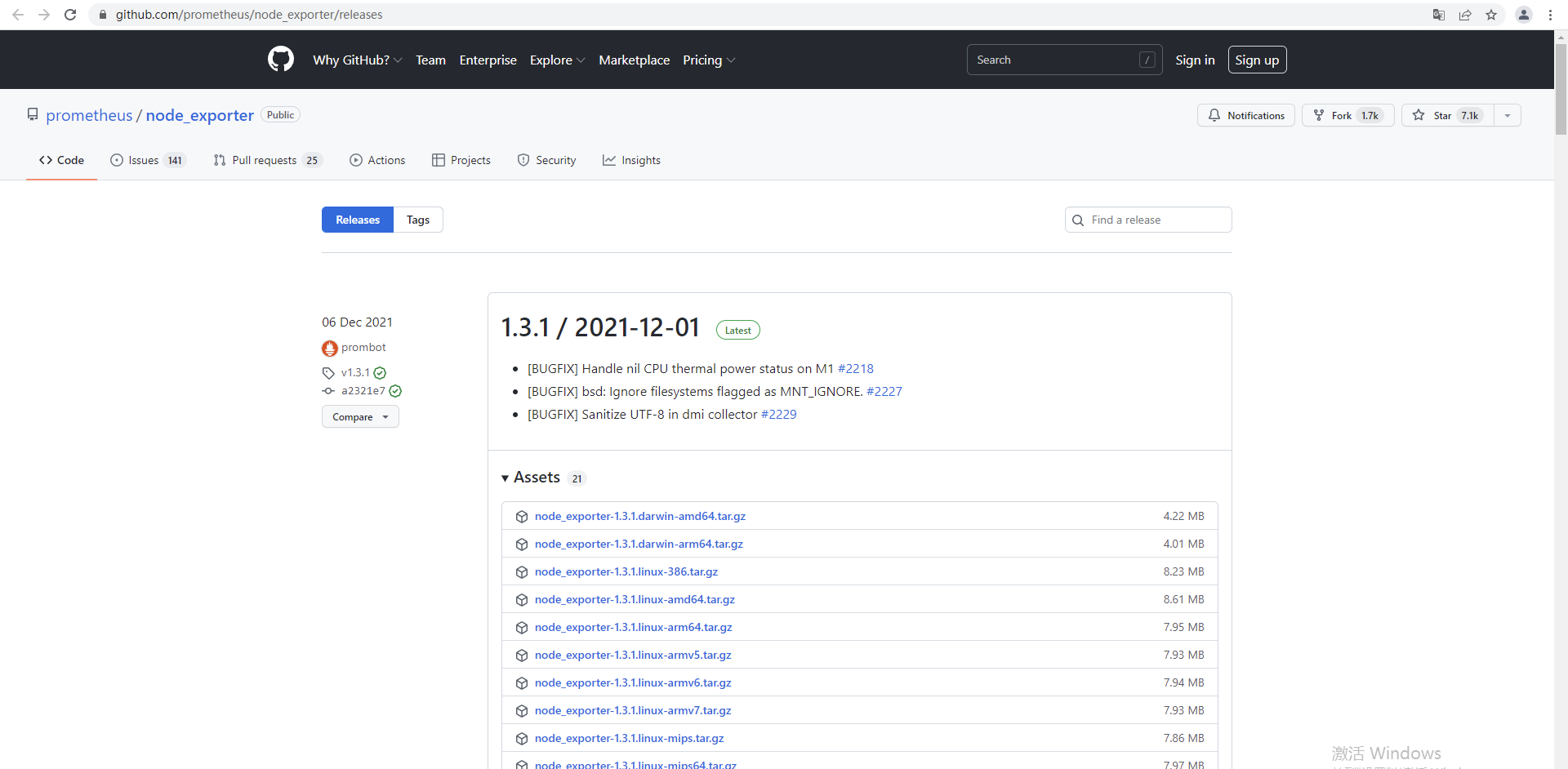Open the Projects tab

(x=461, y=160)
